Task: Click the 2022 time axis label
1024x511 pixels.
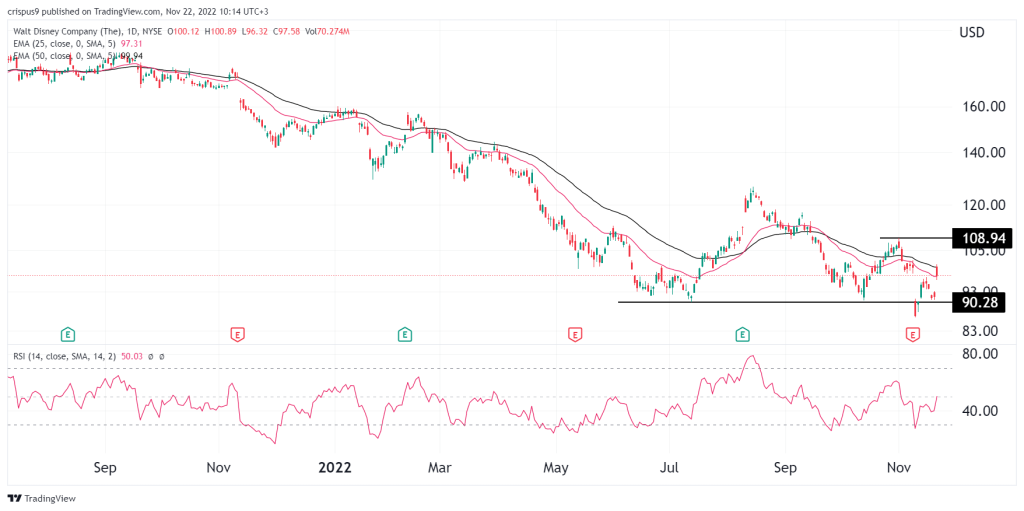Action: [334, 469]
